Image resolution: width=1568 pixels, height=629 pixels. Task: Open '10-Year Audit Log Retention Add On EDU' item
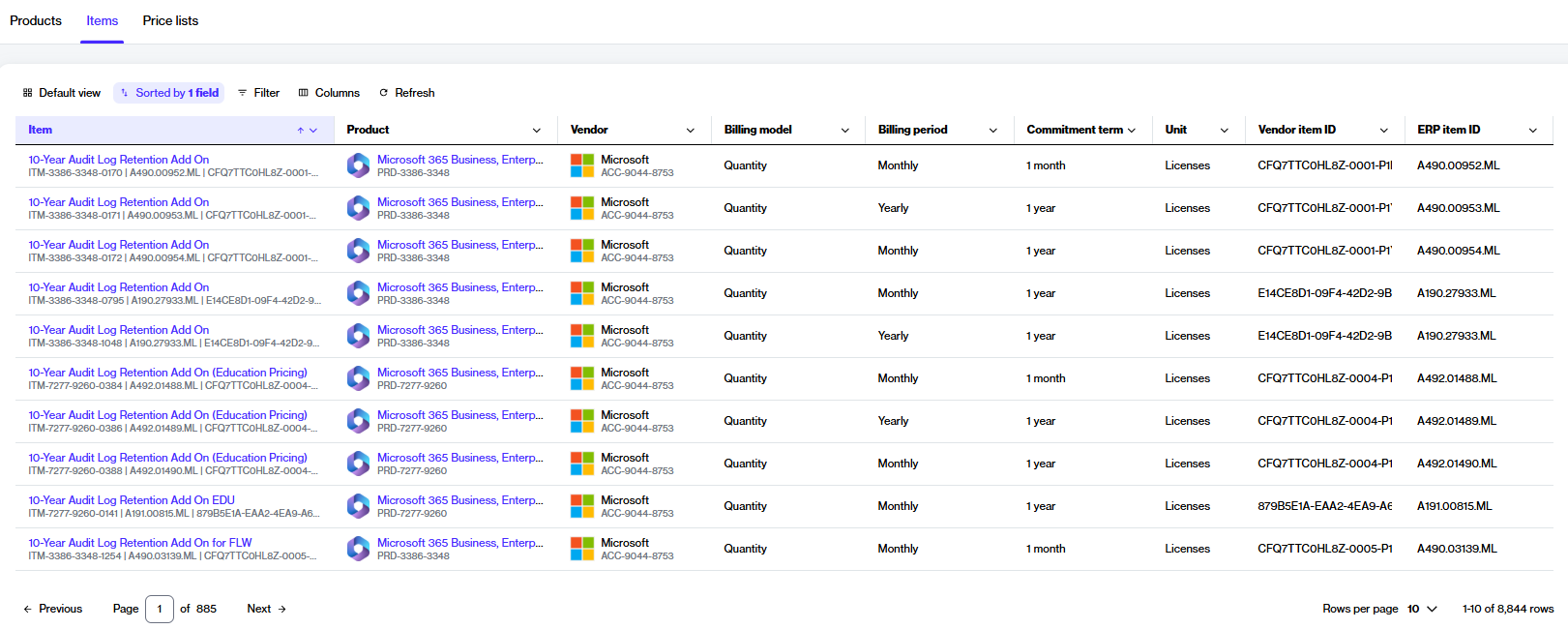pos(132,500)
